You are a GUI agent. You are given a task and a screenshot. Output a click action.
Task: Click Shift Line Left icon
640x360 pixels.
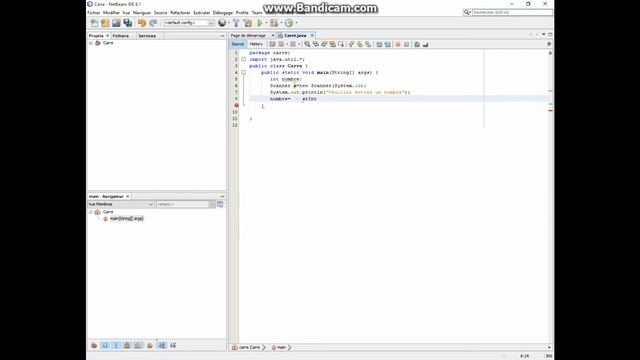click(x=379, y=44)
